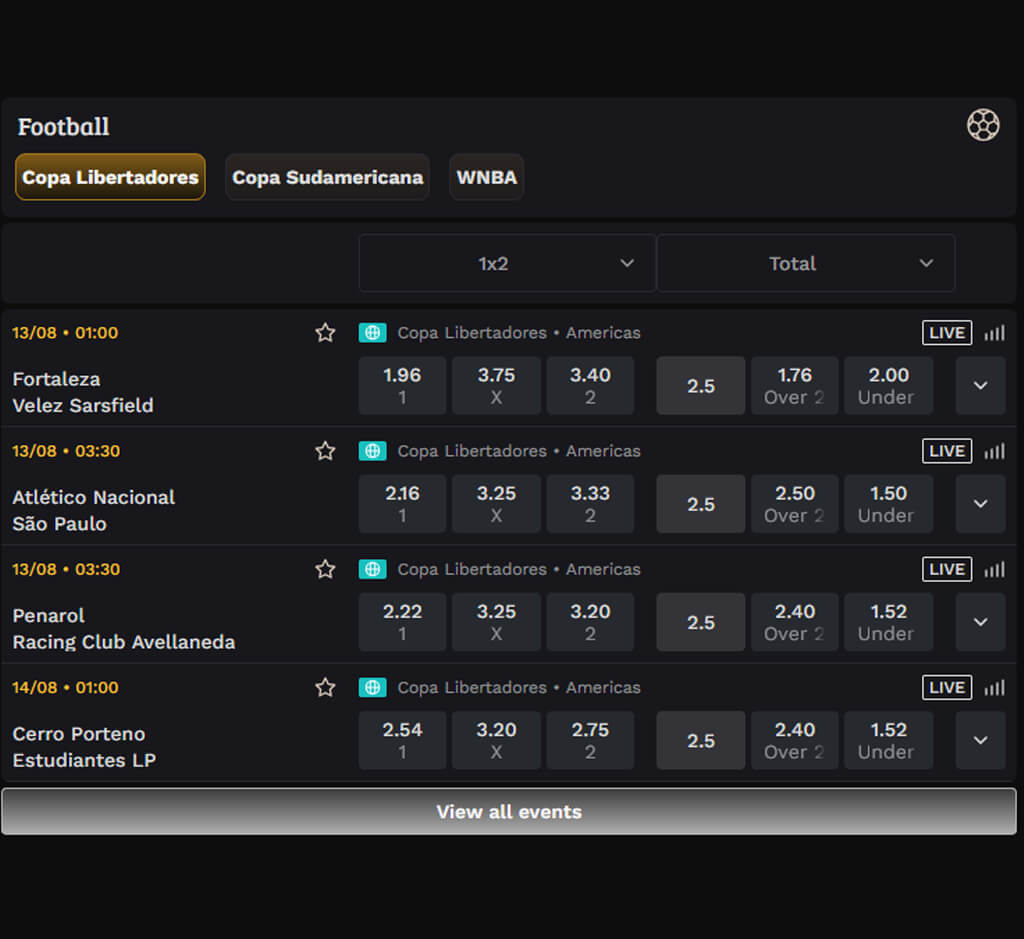This screenshot has width=1024, height=939.
Task: Select draw odds 3.75 for Fortaleza match
Action: point(496,386)
